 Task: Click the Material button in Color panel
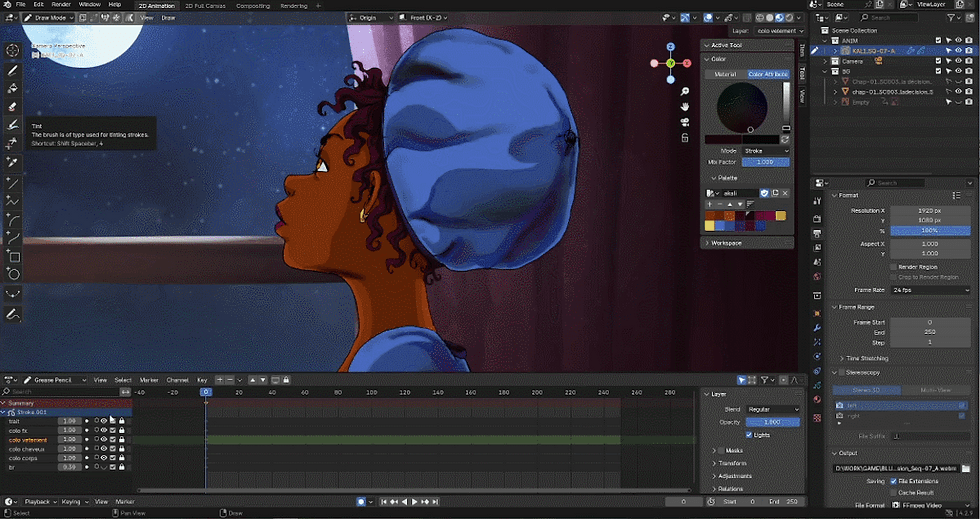(x=725, y=74)
